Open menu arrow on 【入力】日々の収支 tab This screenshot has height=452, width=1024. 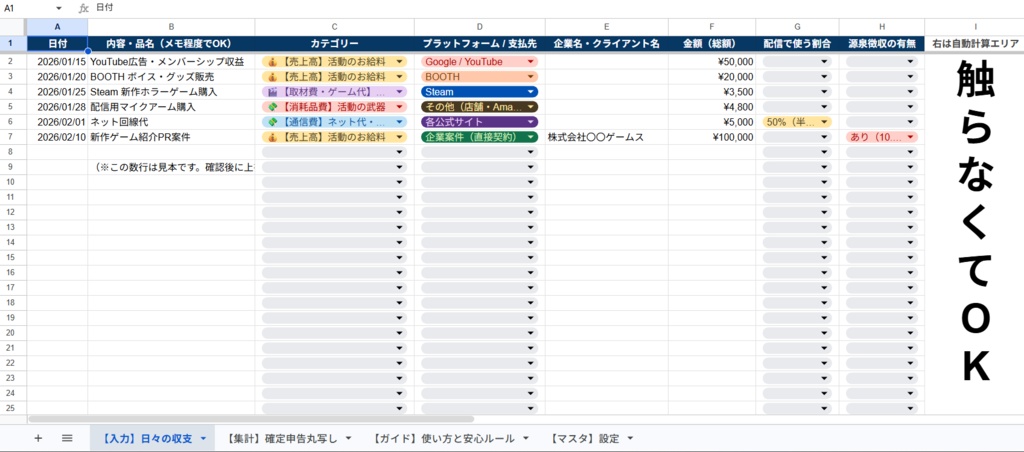(203, 438)
